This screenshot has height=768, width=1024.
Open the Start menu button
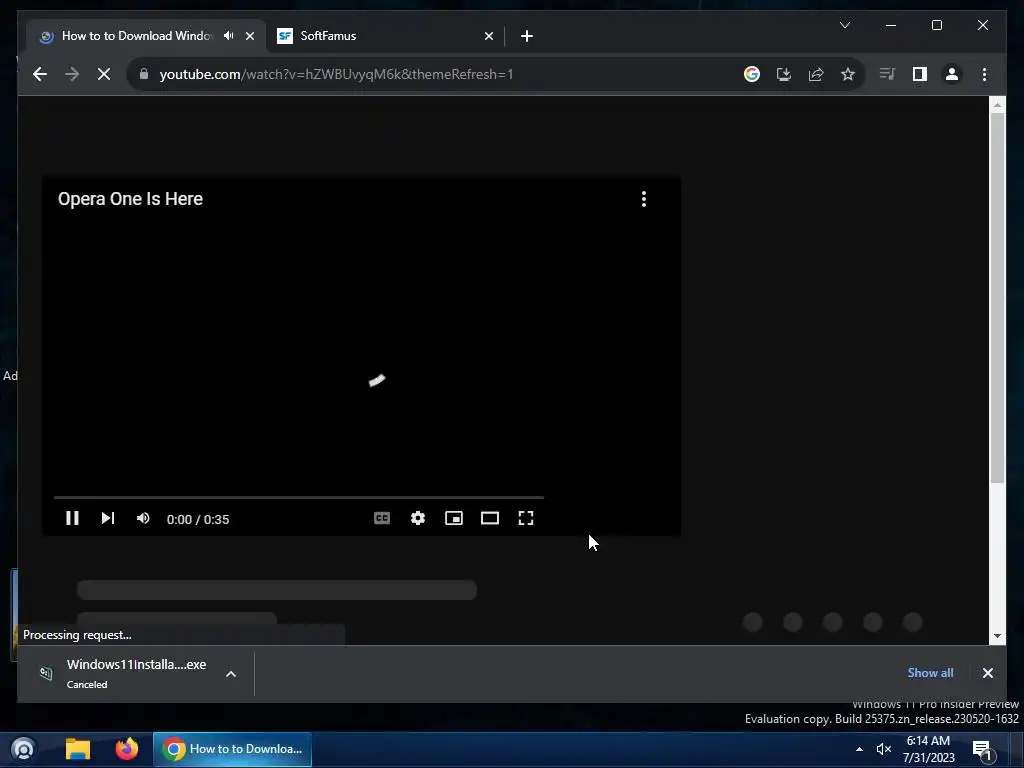(x=23, y=749)
